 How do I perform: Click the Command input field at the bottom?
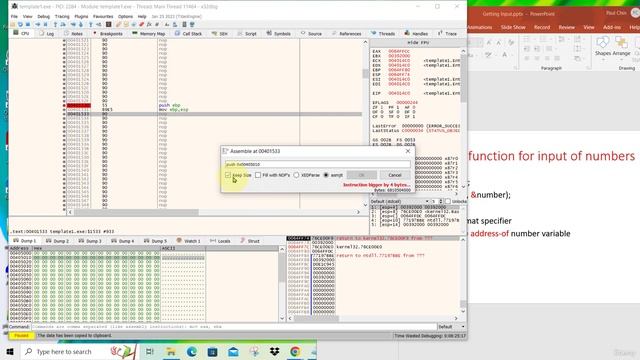[234, 327]
